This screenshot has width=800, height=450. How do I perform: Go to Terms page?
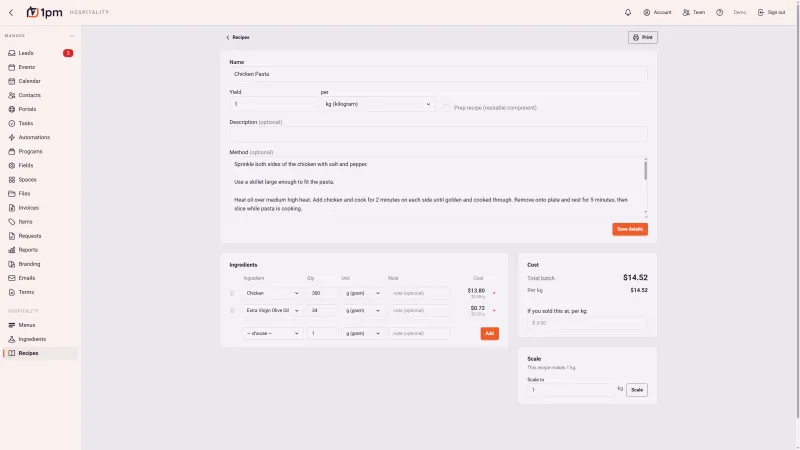[40, 292]
